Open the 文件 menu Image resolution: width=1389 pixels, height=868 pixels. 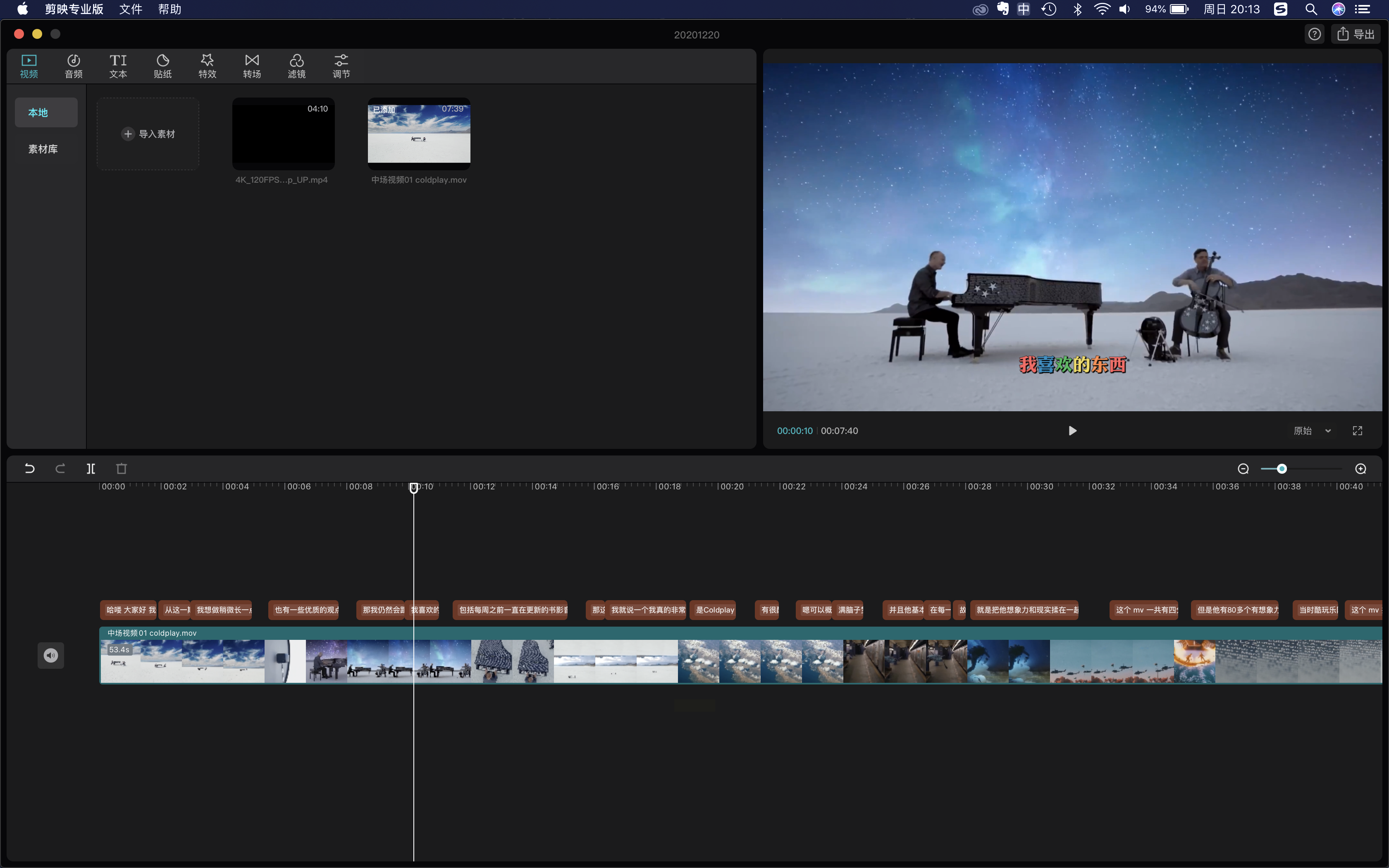[130, 9]
